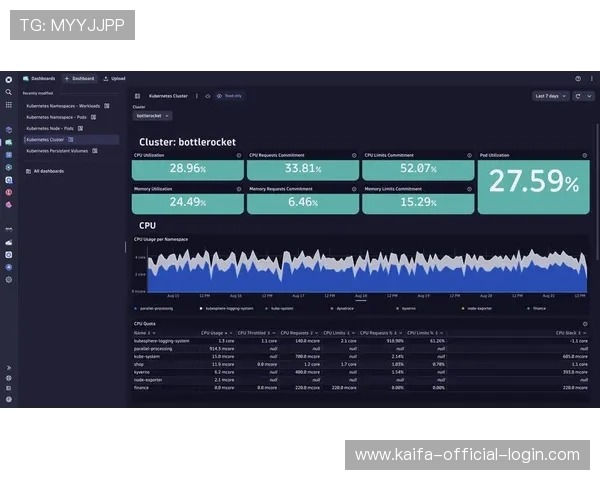Screen dimensions: 600x480
Task: Open the CPU Usage column header menu
Action: coord(231,333)
